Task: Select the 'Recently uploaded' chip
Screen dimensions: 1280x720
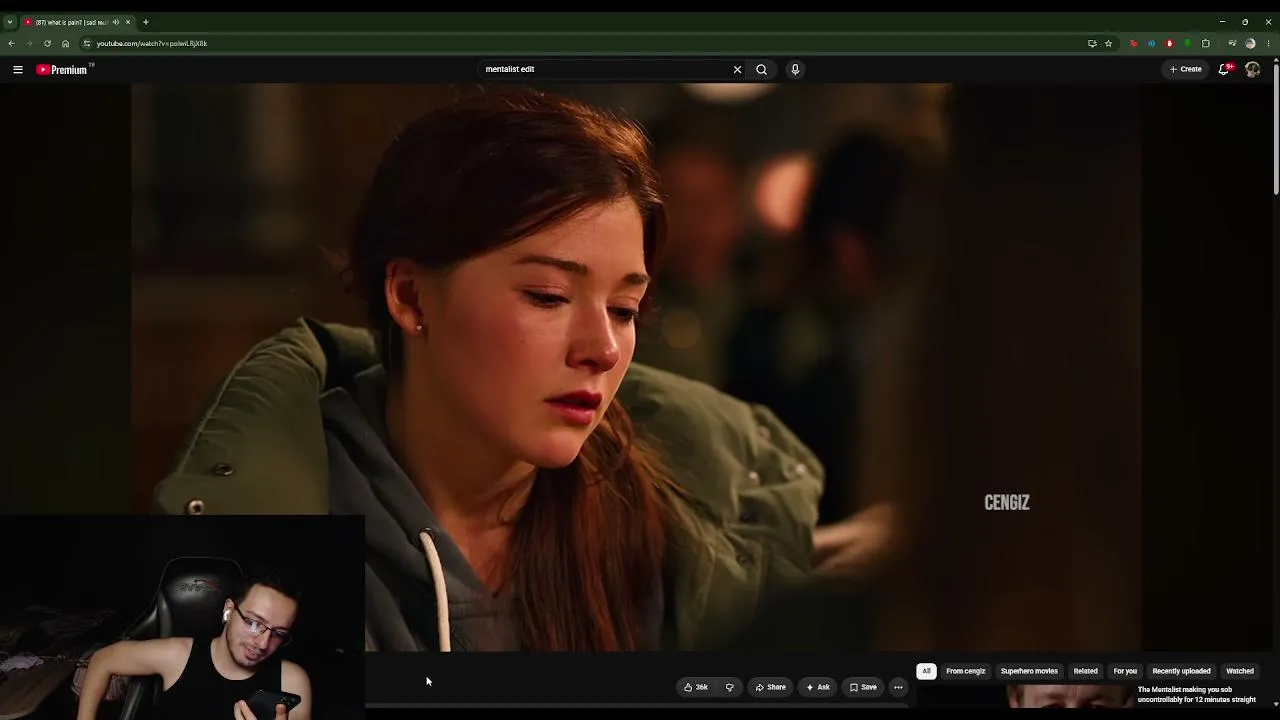Action: (x=1181, y=671)
